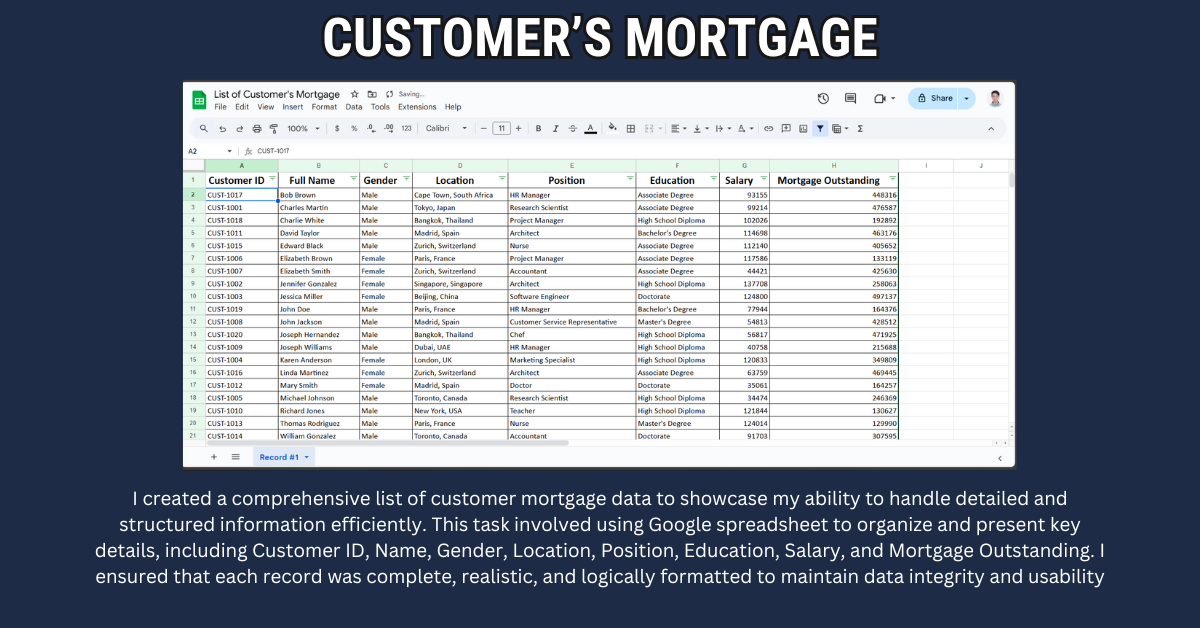Click the move-to-folder icon beside title
The image size is (1200, 628).
pos(372,94)
